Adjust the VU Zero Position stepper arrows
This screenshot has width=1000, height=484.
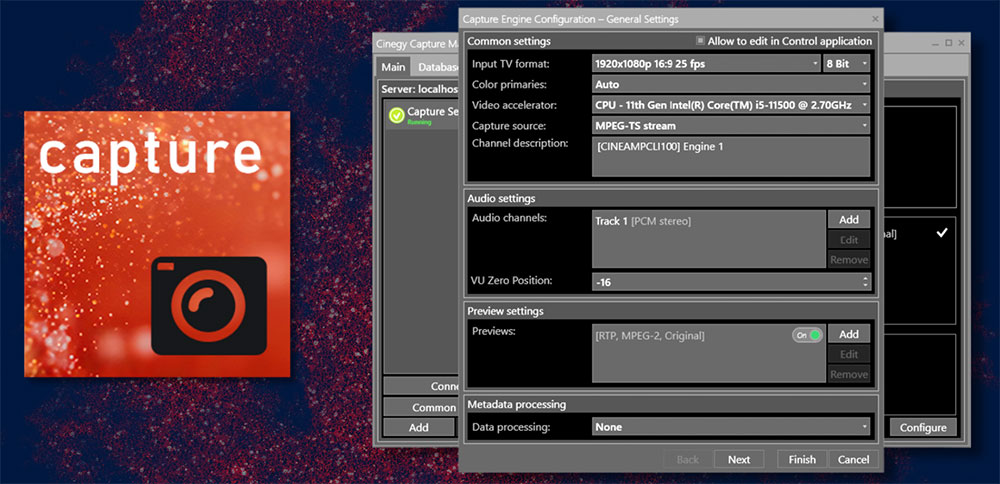point(865,281)
